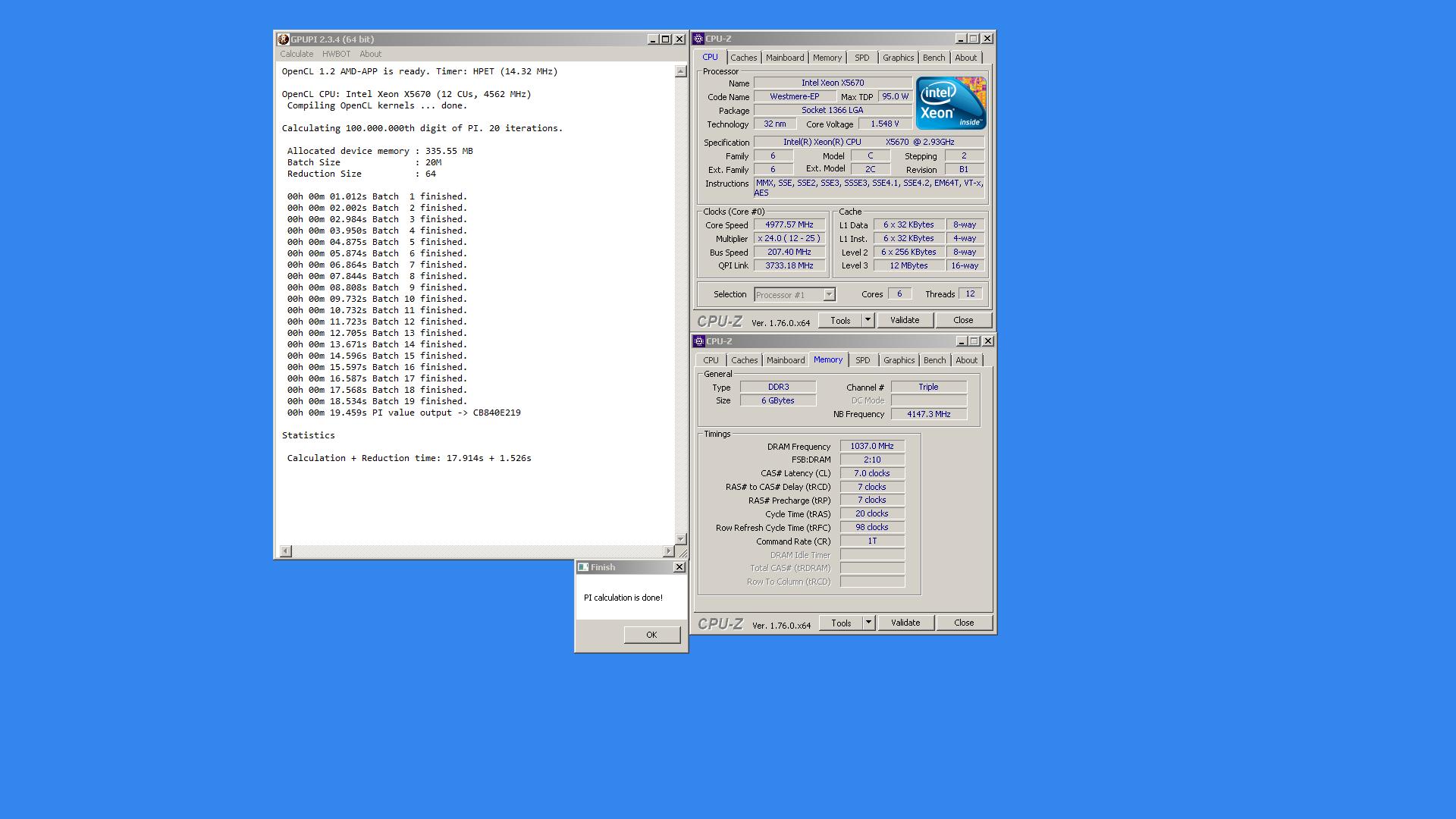Click the CPU-Z icon in upper window title bar
1456x819 pixels.
click(x=698, y=39)
